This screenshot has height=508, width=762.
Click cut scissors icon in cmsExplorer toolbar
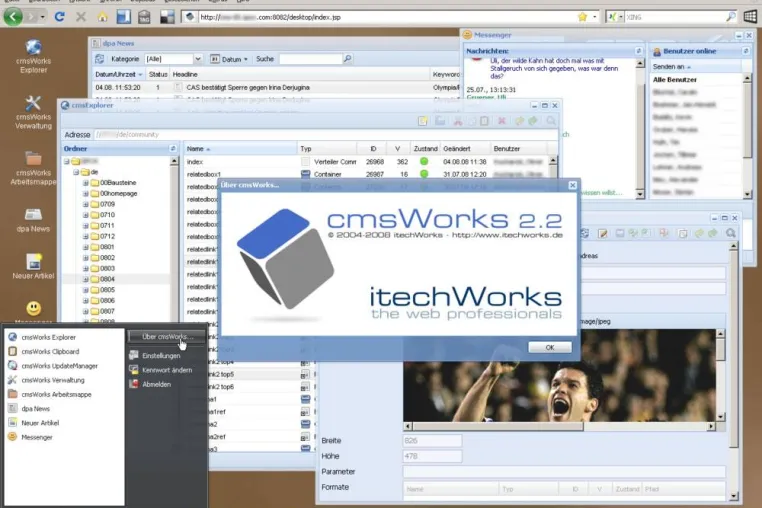pos(457,121)
